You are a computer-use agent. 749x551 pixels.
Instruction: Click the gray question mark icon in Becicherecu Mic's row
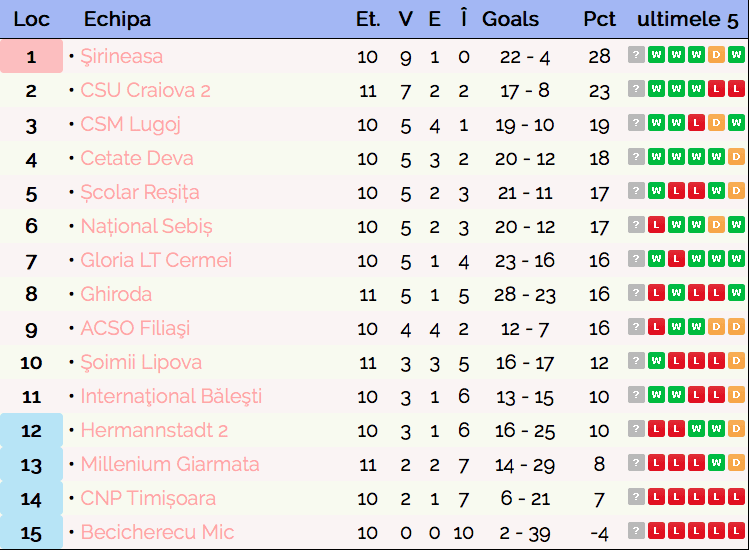[636, 532]
